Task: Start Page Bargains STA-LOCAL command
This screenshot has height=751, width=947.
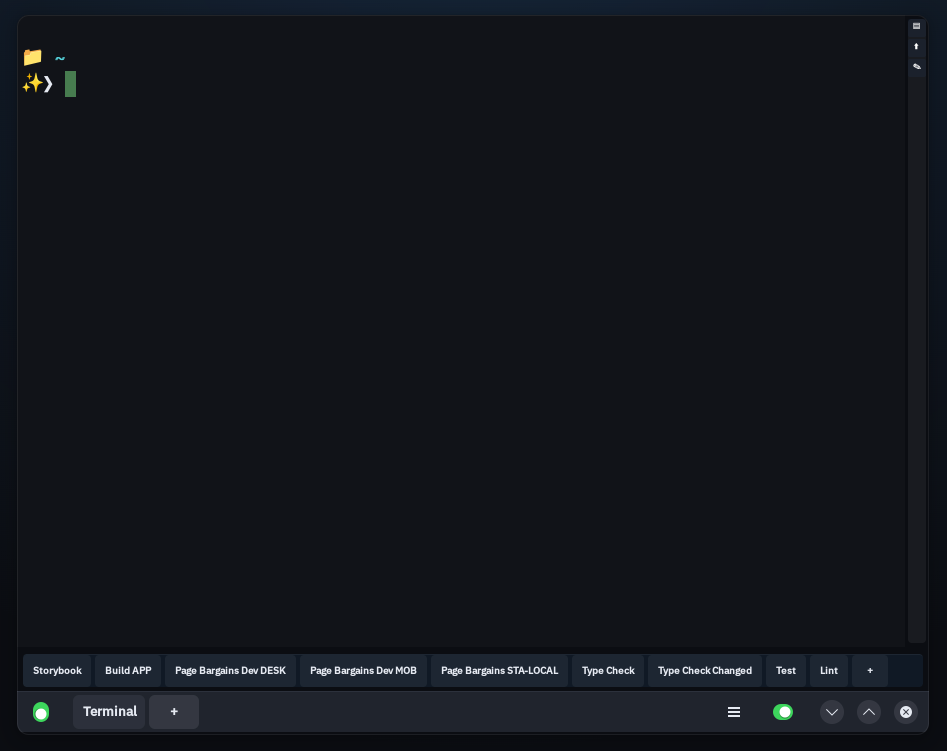Action: [x=499, y=671]
